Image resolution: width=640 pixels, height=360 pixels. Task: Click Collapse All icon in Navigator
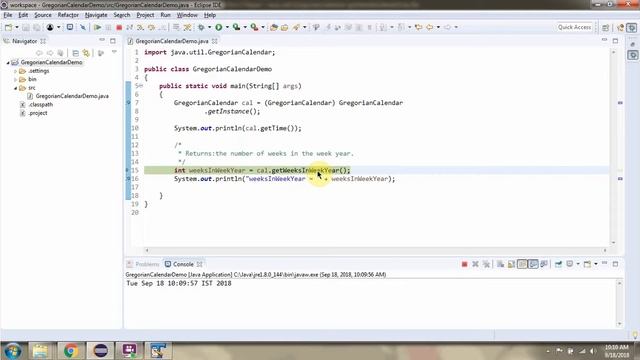[x=75, y=53]
